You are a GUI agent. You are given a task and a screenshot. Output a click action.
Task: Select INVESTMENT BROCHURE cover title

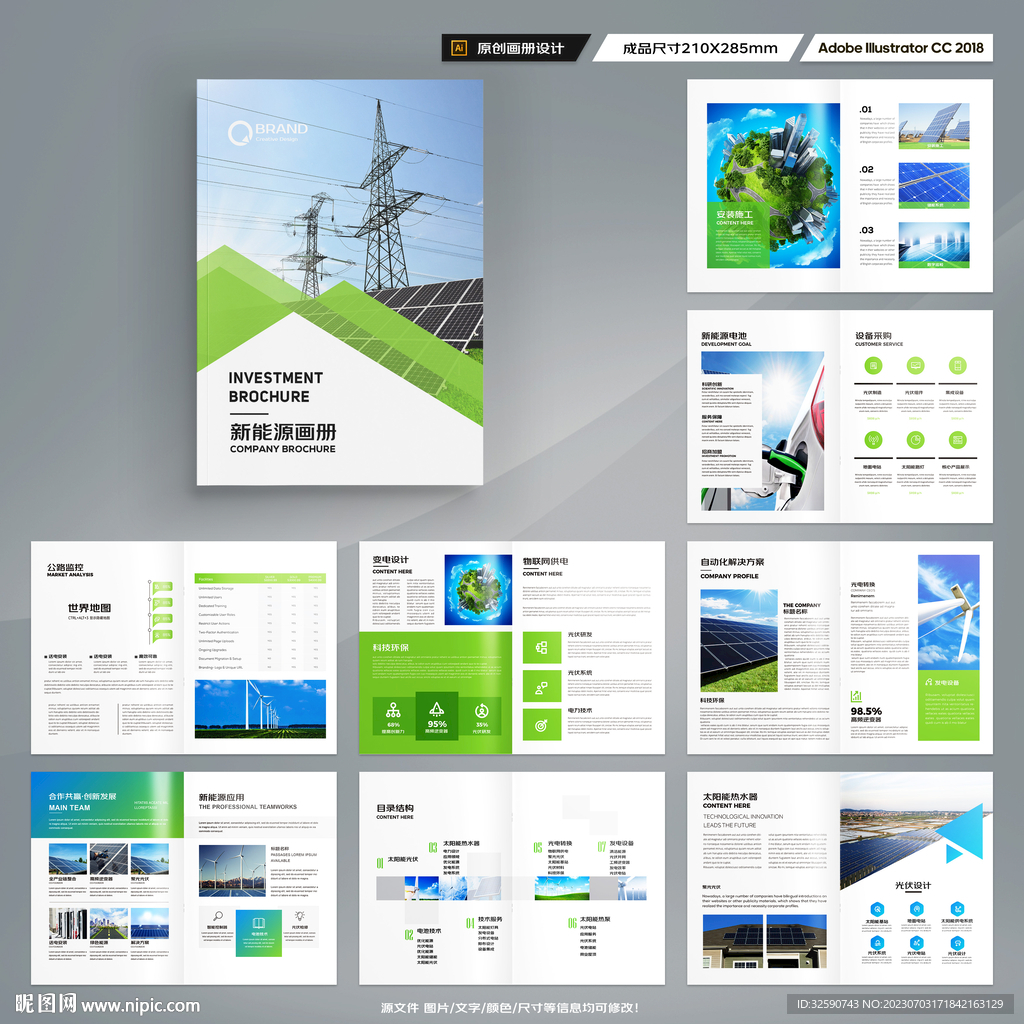point(276,387)
